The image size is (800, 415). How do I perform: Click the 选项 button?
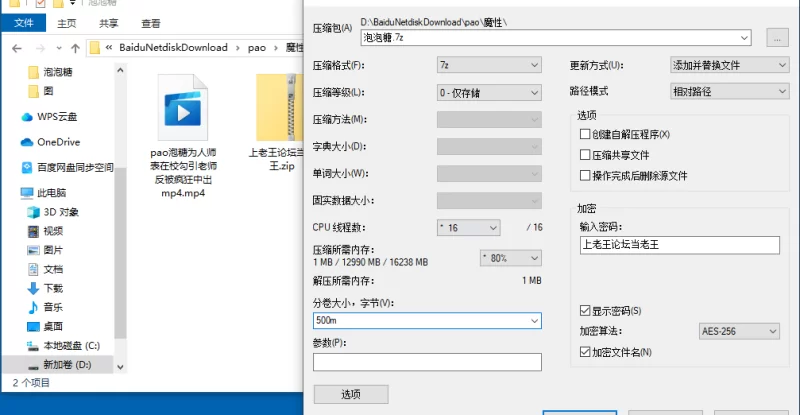click(351, 394)
